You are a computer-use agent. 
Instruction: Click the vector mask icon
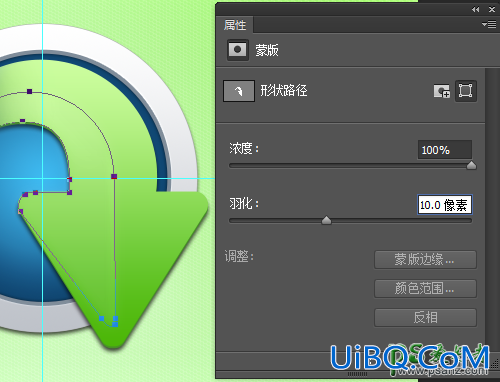pyautogui.click(x=466, y=91)
